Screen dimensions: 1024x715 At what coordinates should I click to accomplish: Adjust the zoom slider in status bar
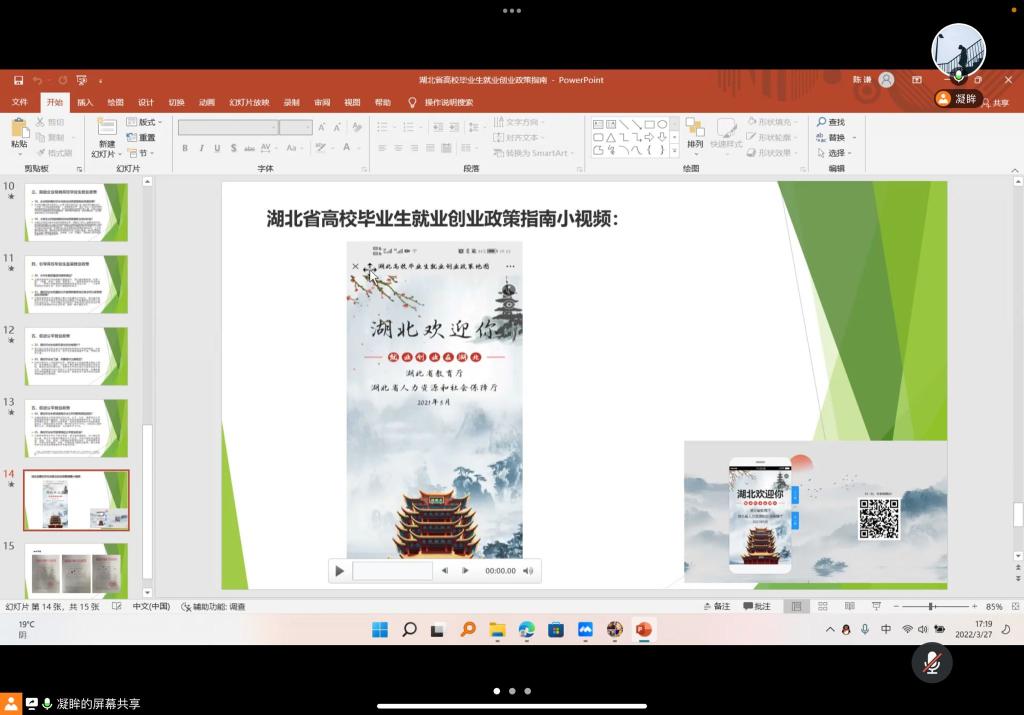[x=931, y=607]
